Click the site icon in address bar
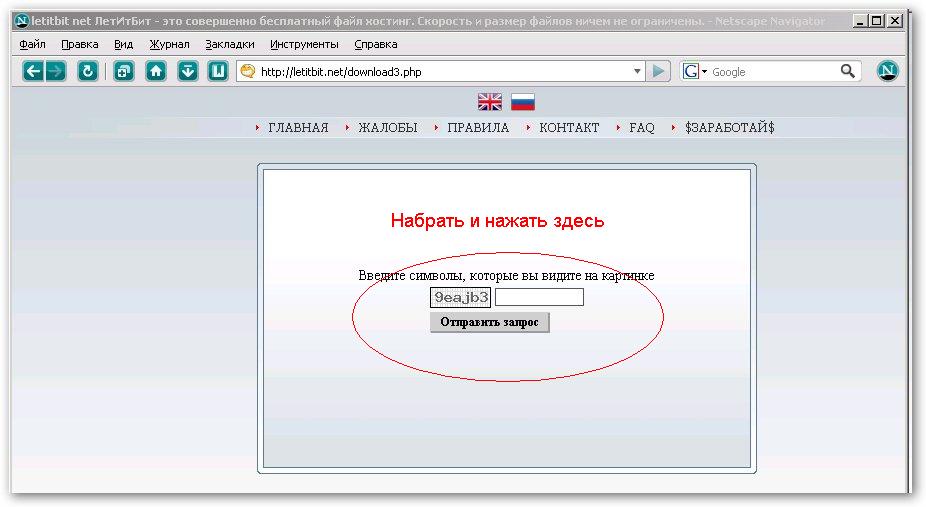 [x=248, y=71]
